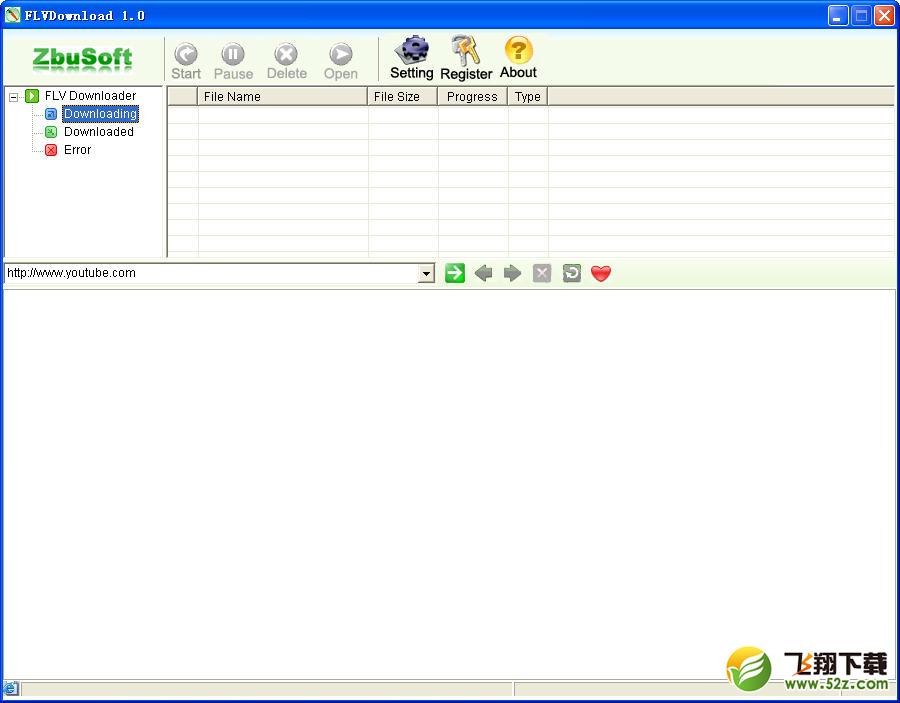900x703 pixels.
Task: Sort by Progress column header
Action: point(472,96)
